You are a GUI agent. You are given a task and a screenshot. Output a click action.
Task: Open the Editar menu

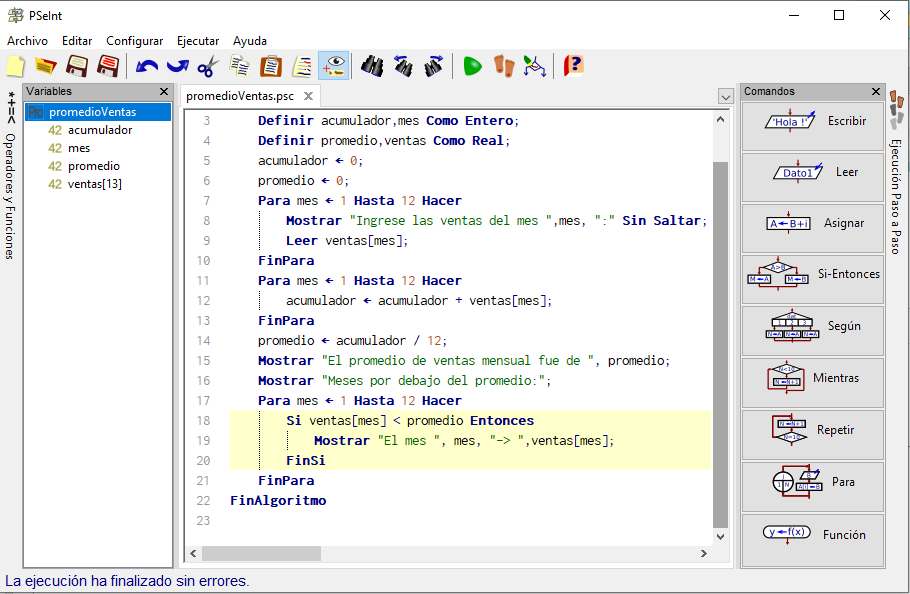(77, 41)
